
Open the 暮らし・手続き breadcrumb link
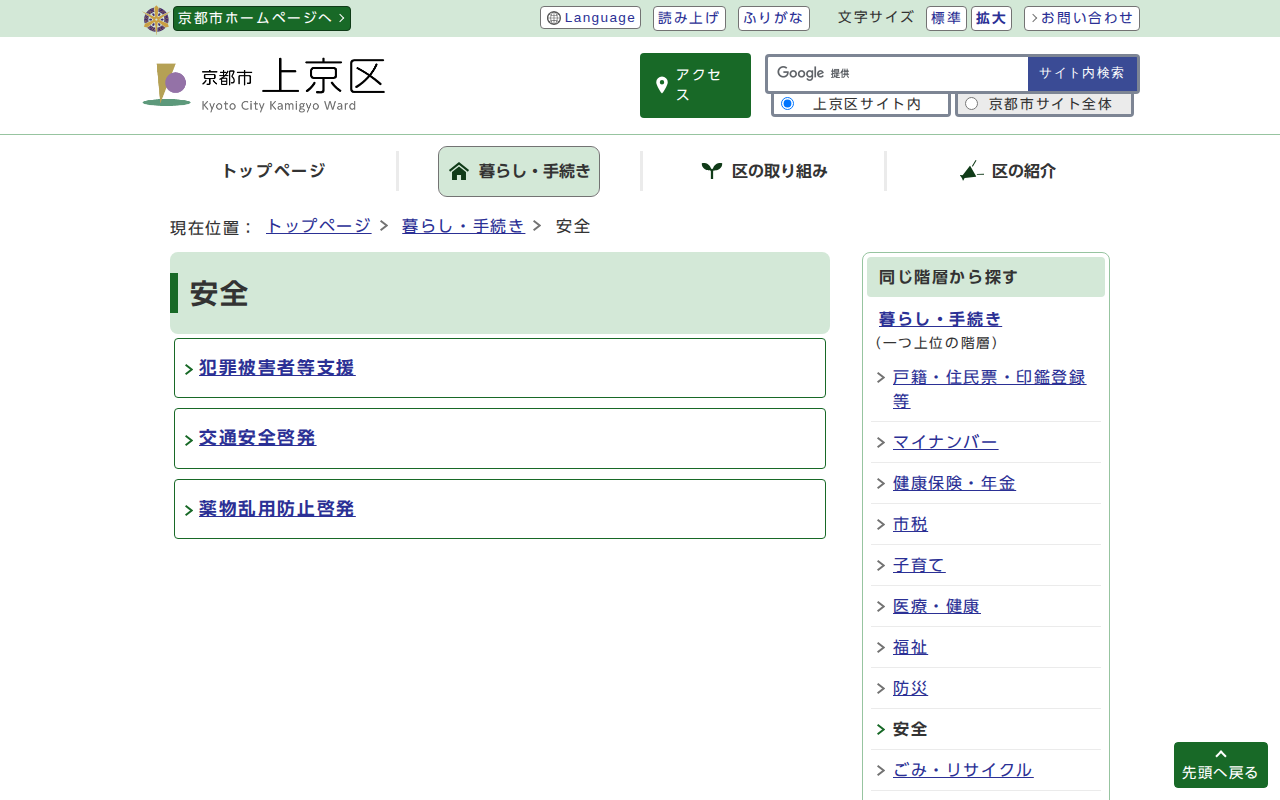tap(462, 226)
